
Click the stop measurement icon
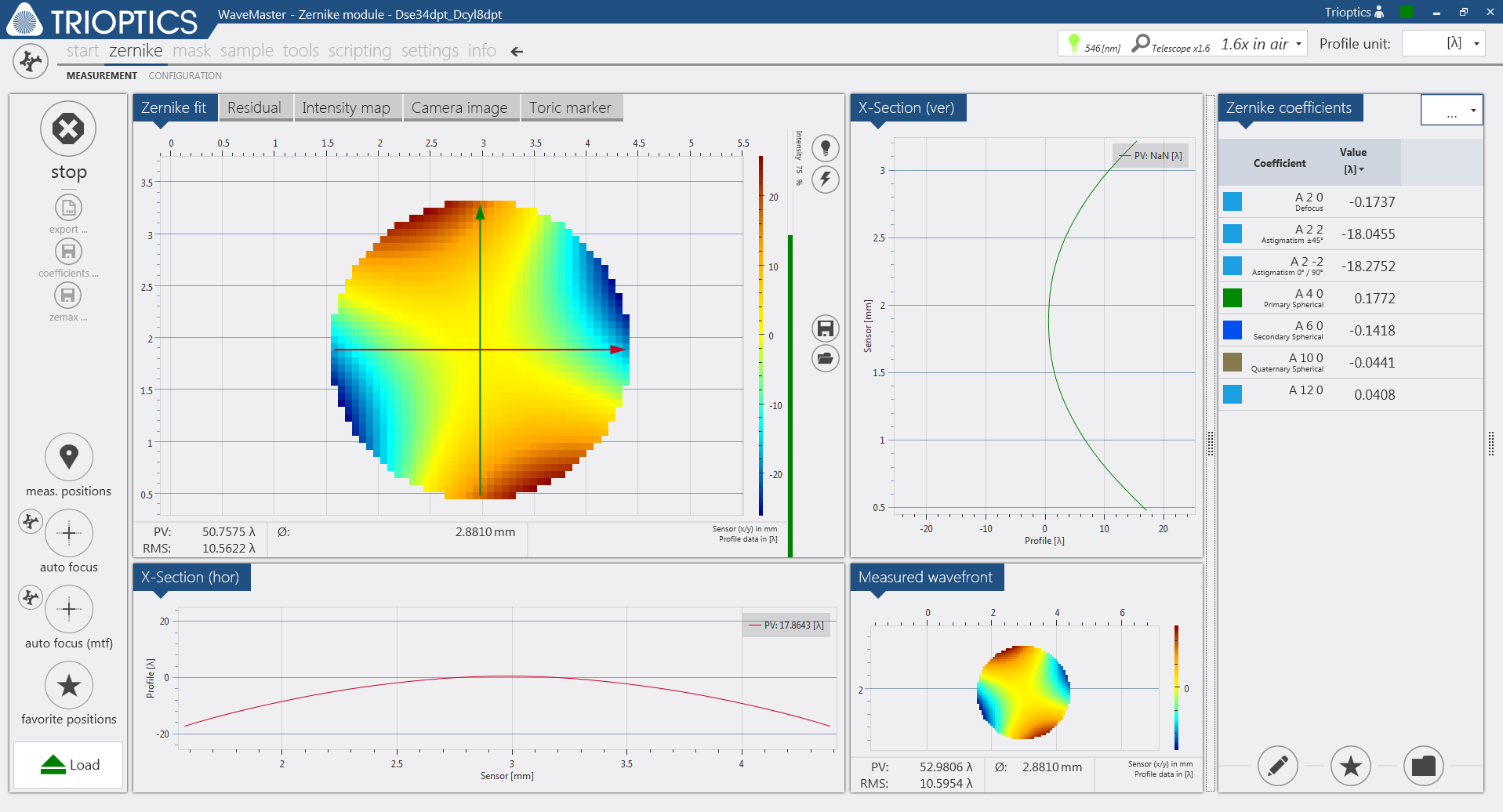point(68,129)
